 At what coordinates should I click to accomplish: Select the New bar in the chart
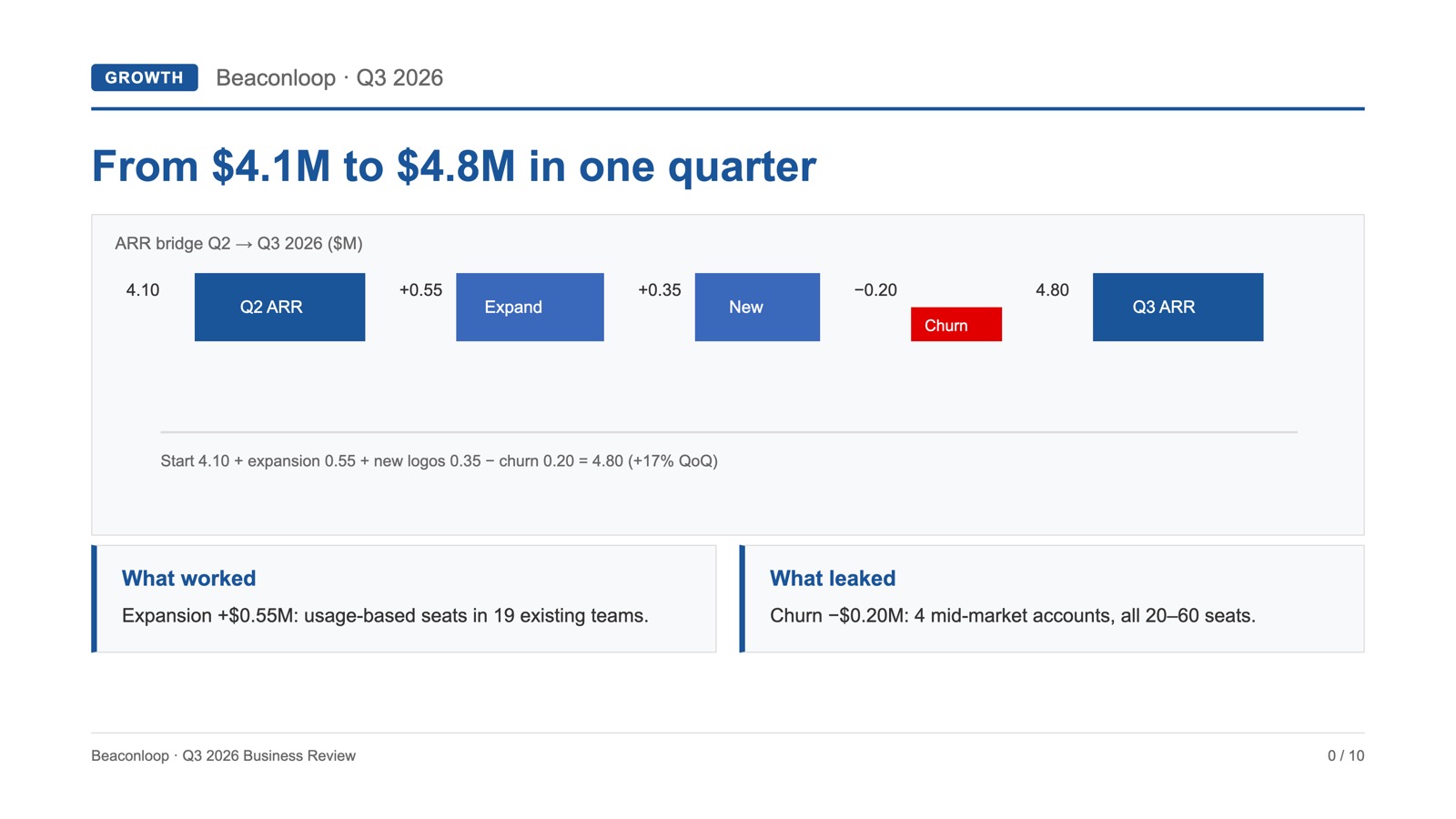(757, 307)
